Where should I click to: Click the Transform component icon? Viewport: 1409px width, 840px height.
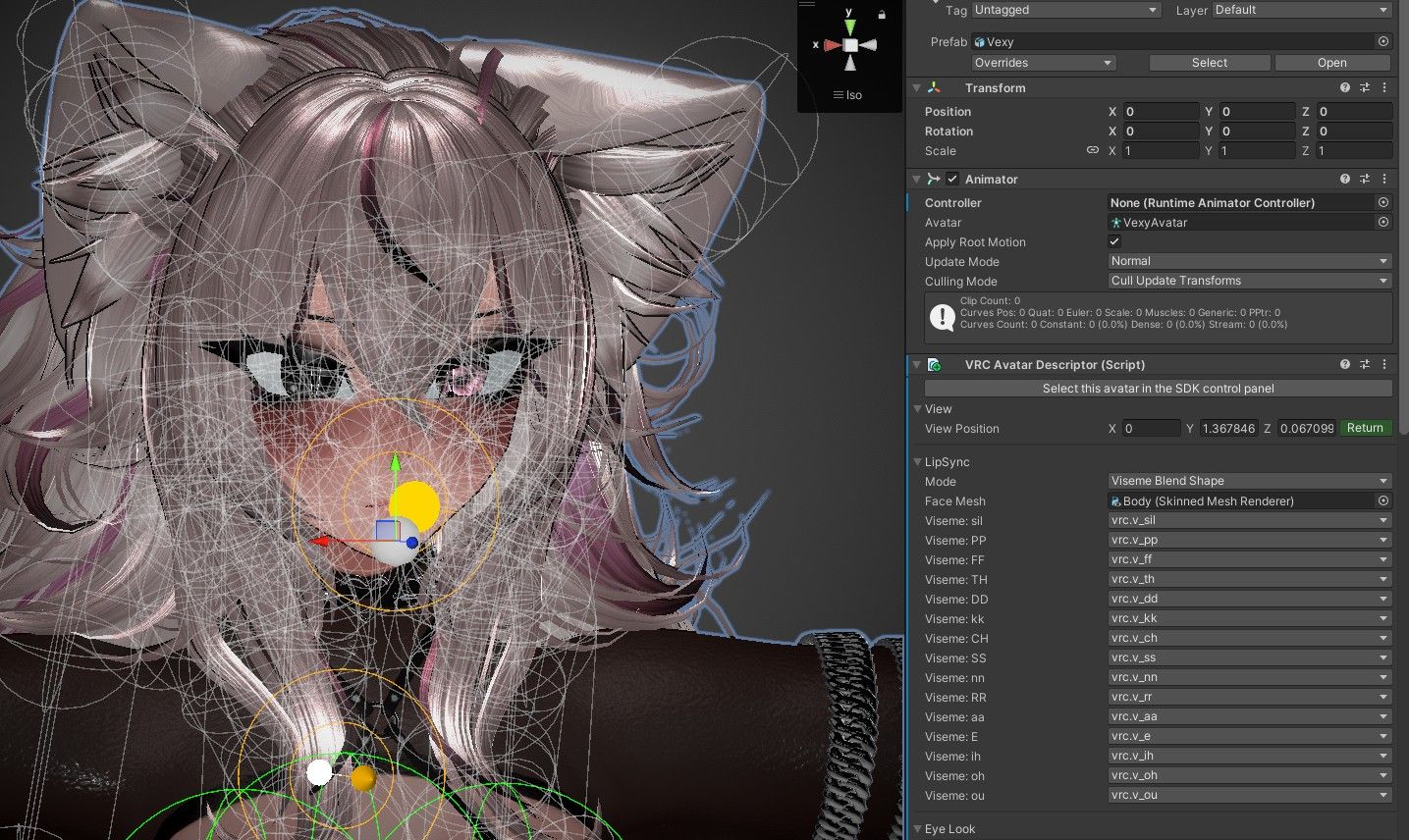pyautogui.click(x=934, y=87)
